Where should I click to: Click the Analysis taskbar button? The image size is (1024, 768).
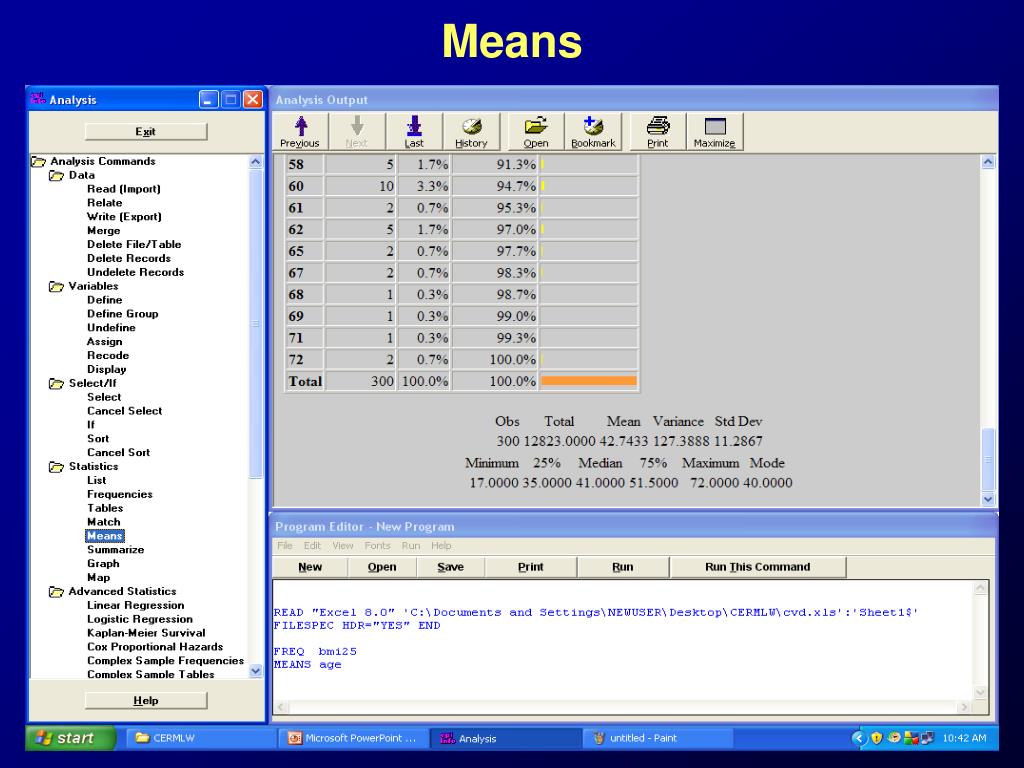(505, 738)
